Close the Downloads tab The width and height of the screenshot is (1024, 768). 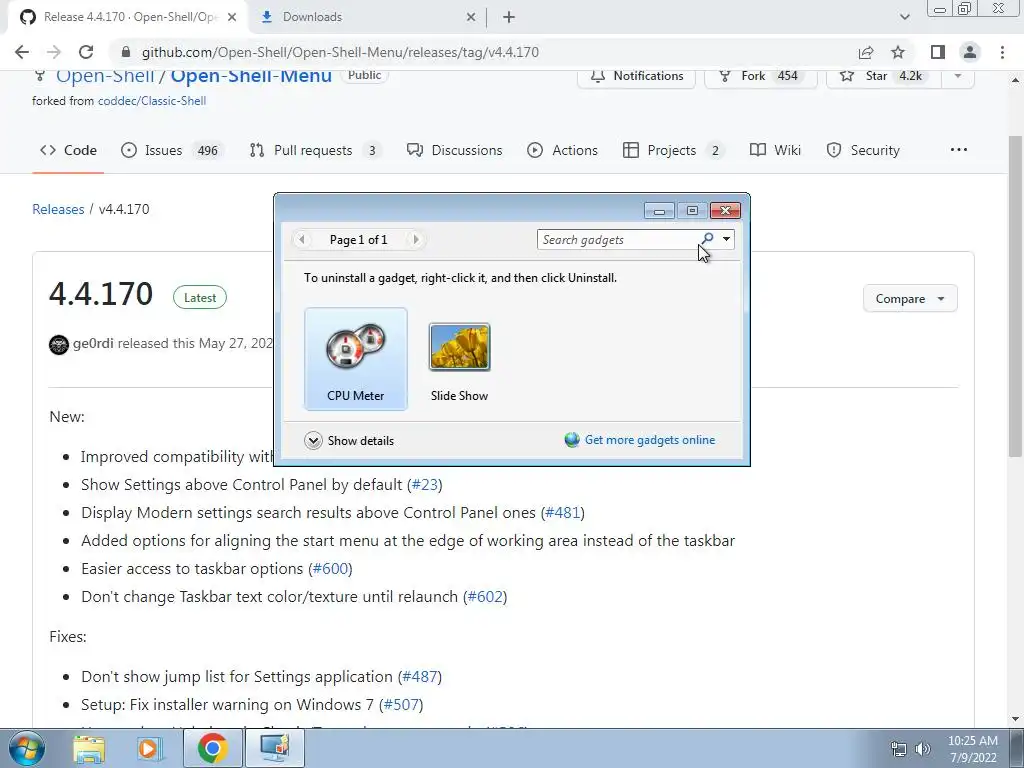(471, 18)
